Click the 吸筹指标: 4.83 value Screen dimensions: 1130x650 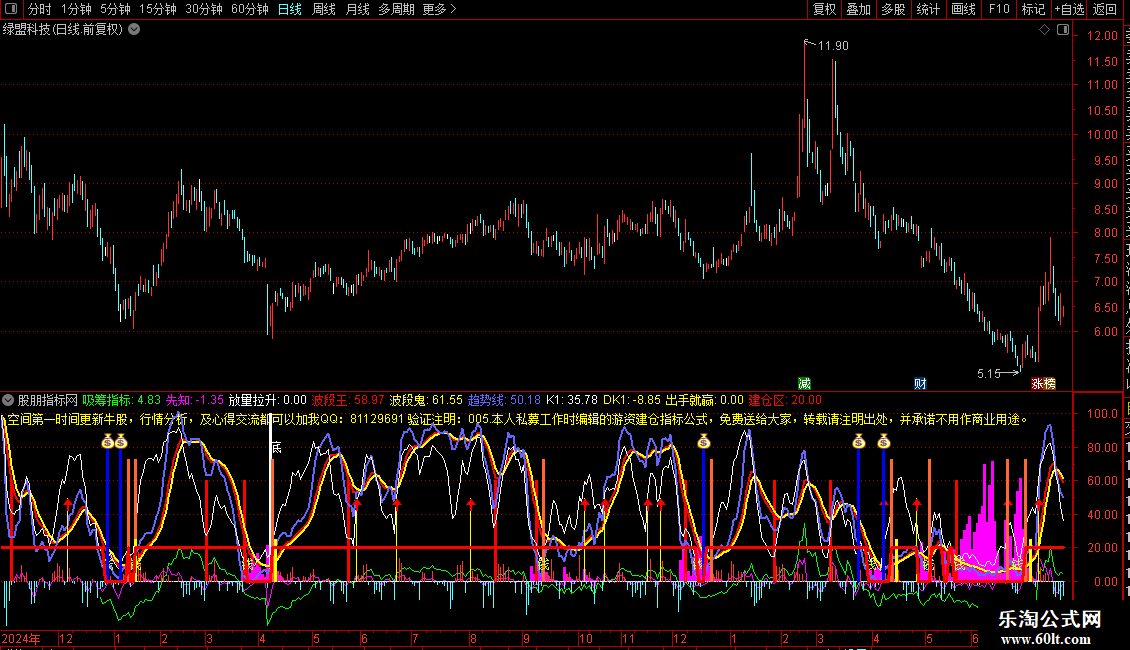click(x=122, y=400)
